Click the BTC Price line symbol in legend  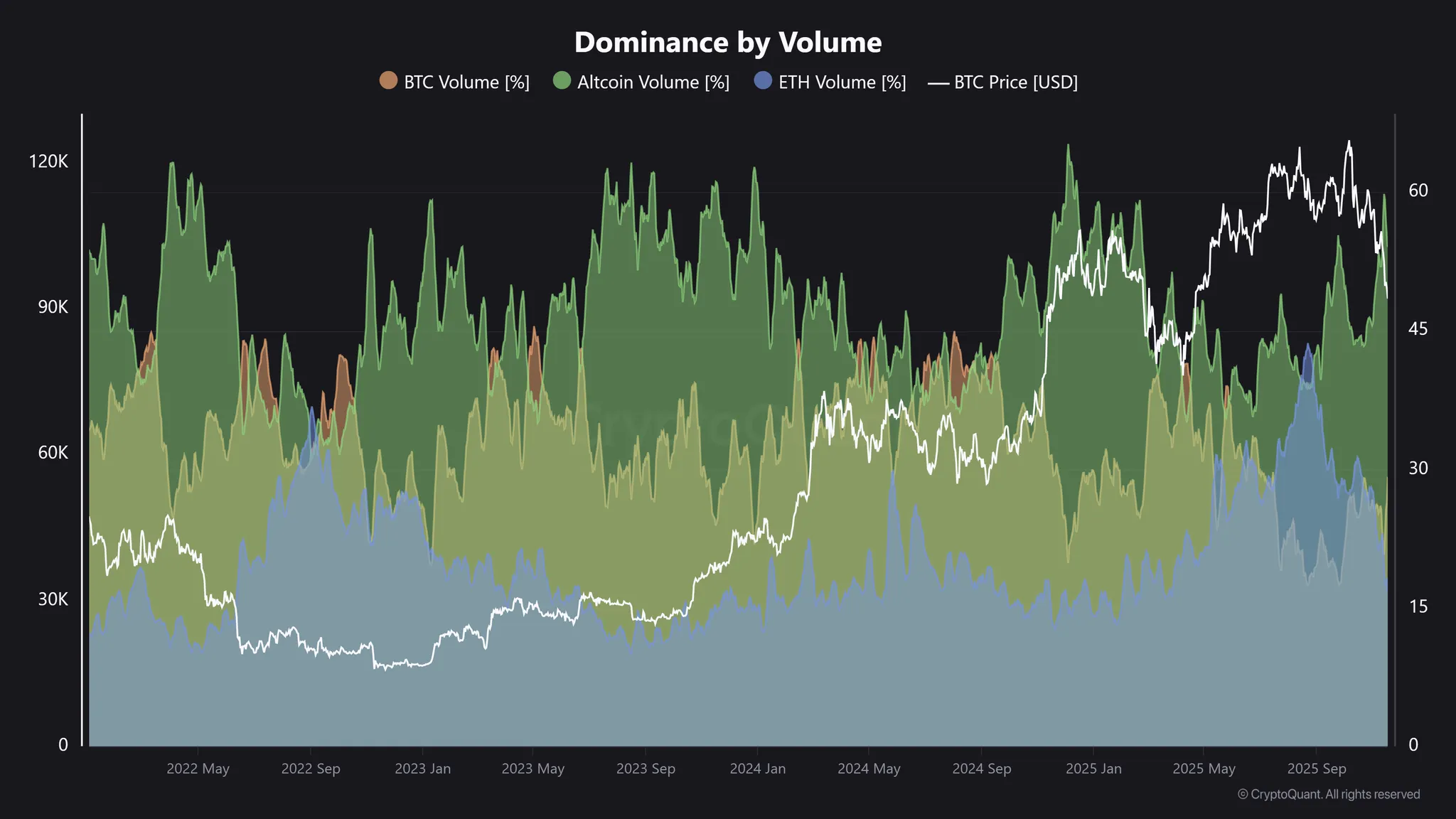pos(940,82)
